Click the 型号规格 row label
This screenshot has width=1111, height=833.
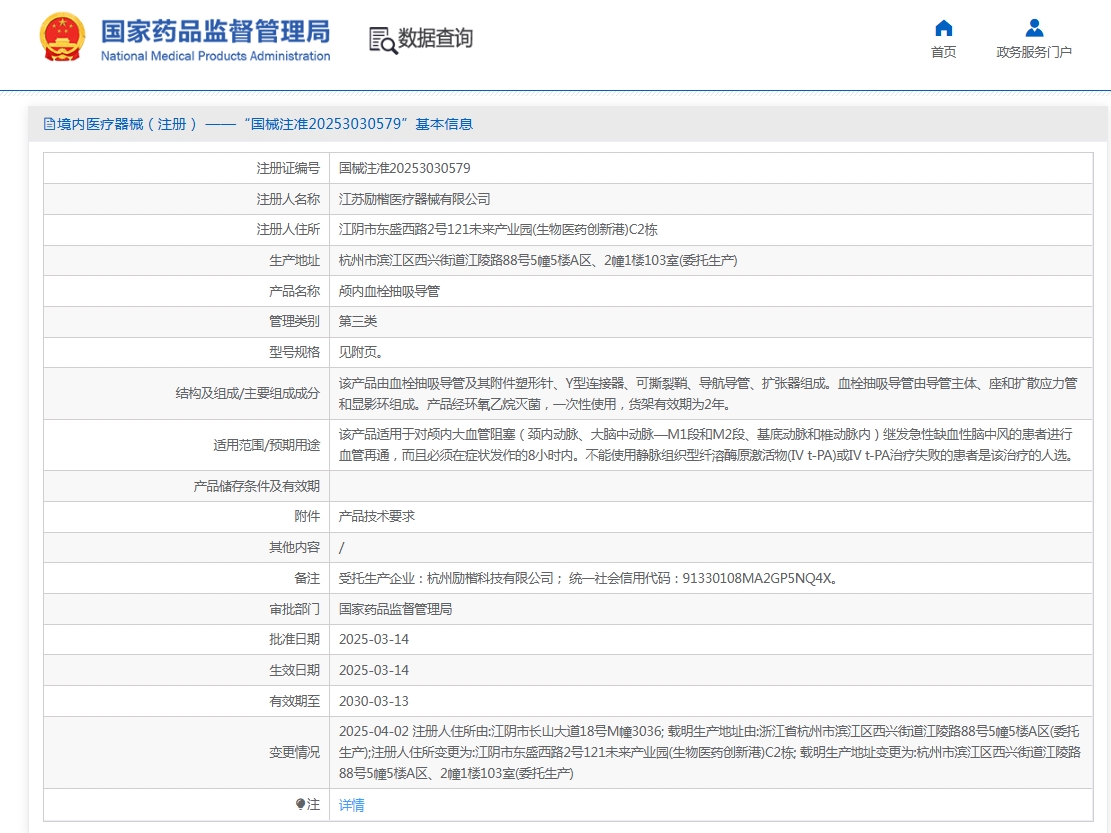[x=295, y=353]
